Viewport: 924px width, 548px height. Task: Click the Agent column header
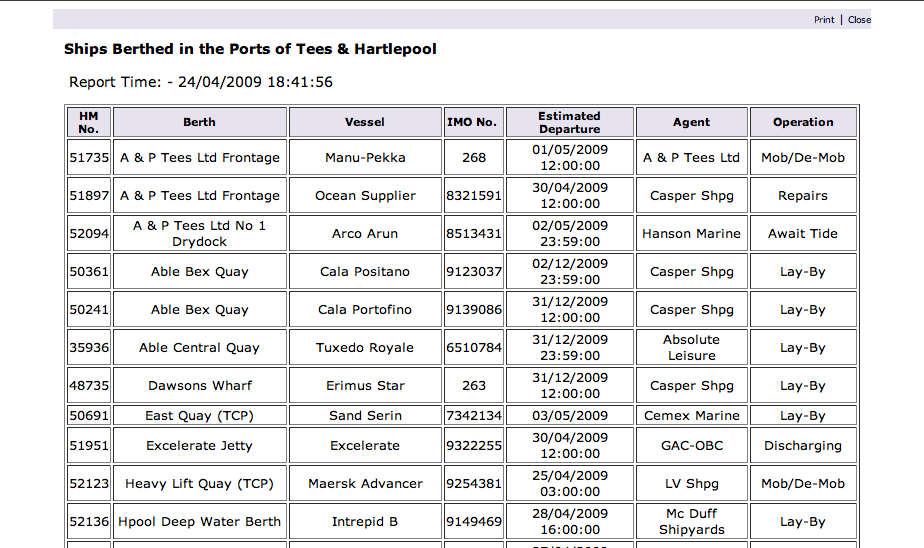point(691,122)
